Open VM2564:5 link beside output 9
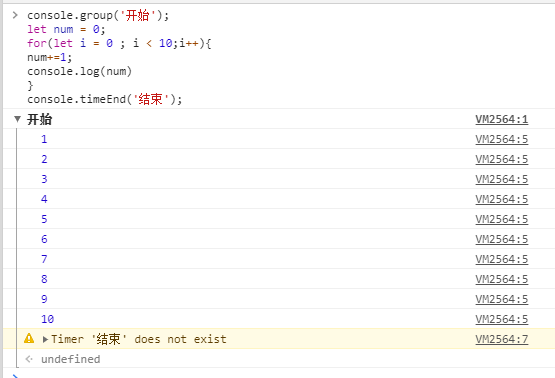This screenshot has width=555, height=378. pyautogui.click(x=502, y=299)
